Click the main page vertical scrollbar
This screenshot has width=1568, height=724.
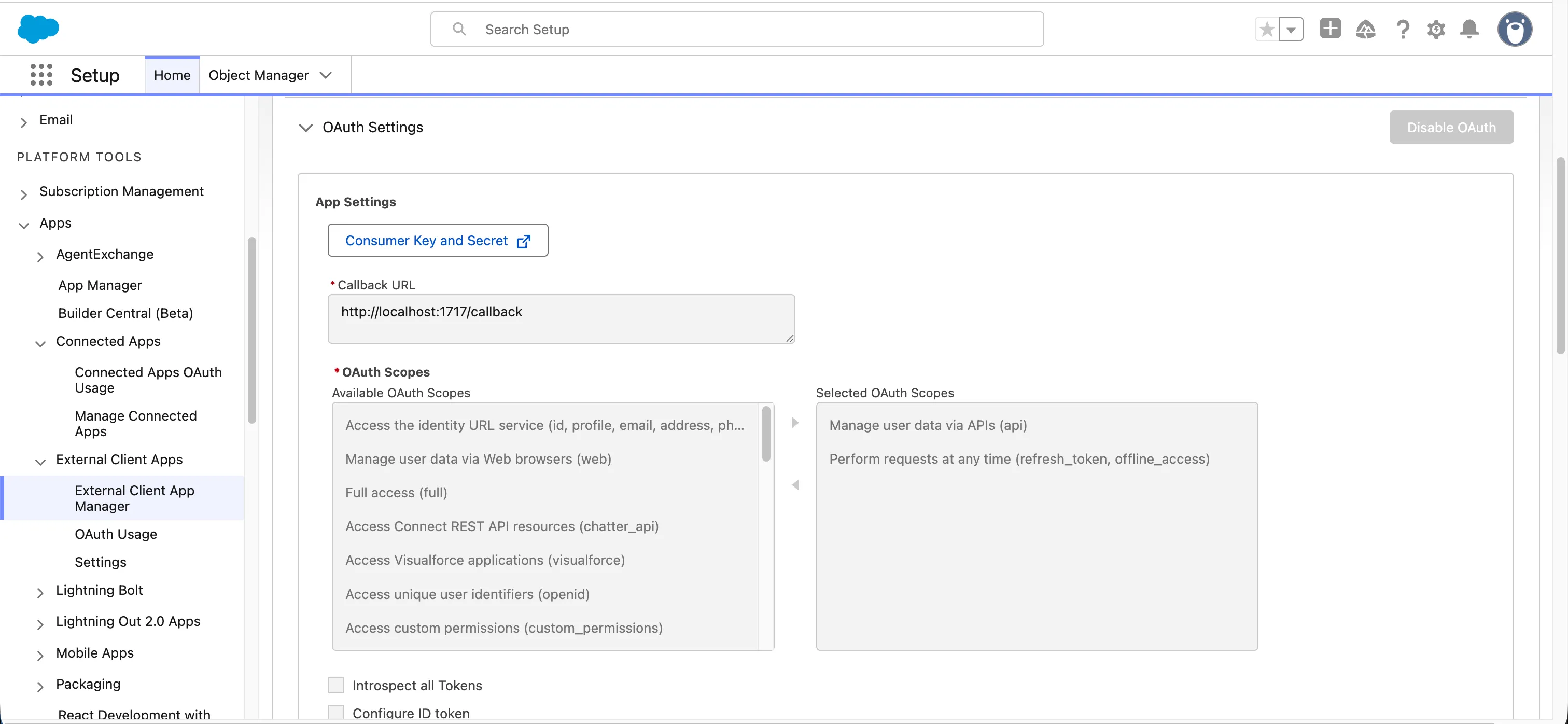[x=1560, y=255]
